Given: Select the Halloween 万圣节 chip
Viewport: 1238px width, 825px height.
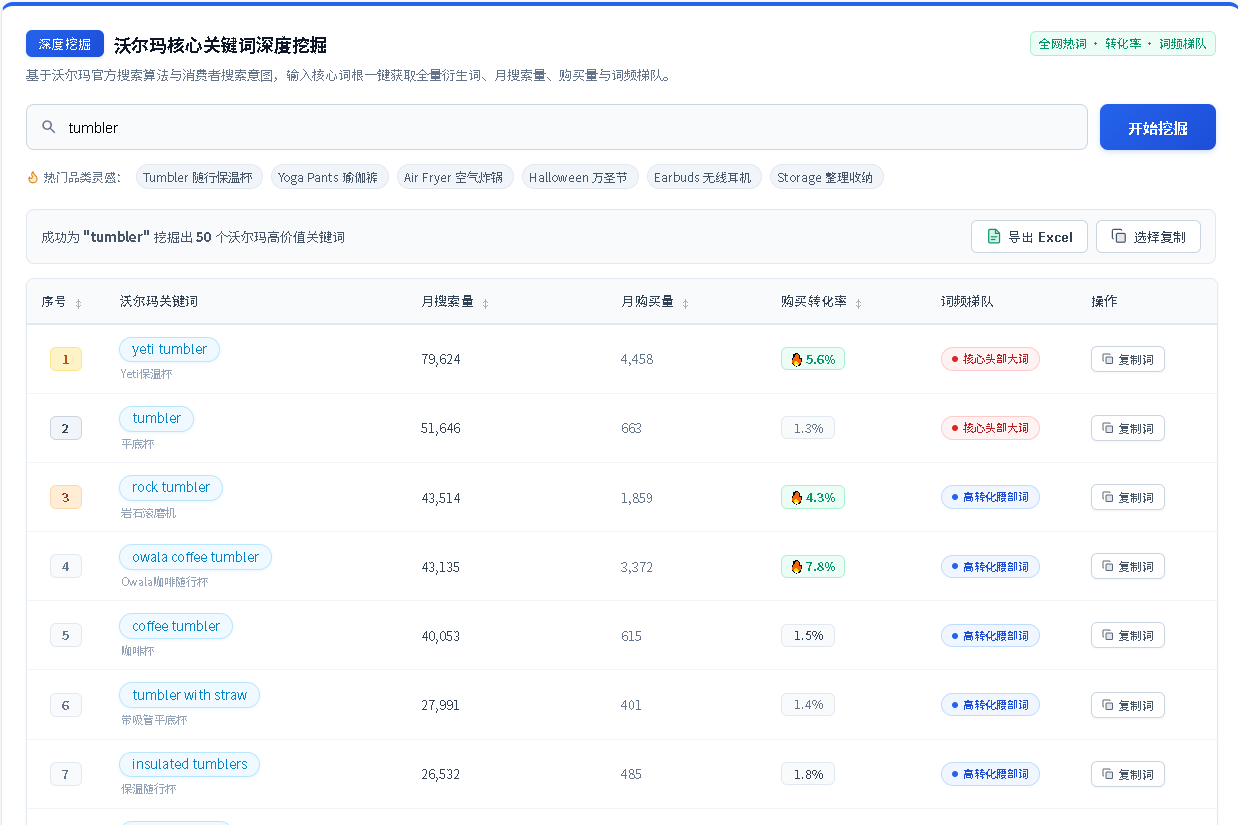Looking at the screenshot, I should tap(579, 177).
